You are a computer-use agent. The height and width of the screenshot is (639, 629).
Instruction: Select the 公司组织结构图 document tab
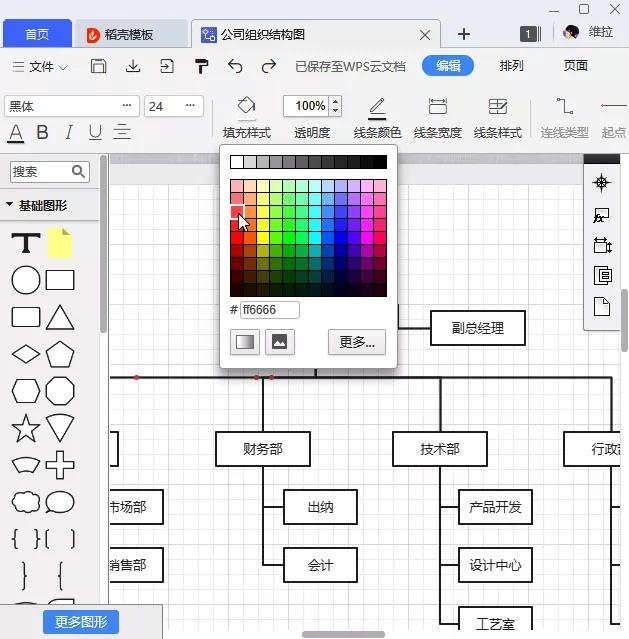[x=316, y=34]
